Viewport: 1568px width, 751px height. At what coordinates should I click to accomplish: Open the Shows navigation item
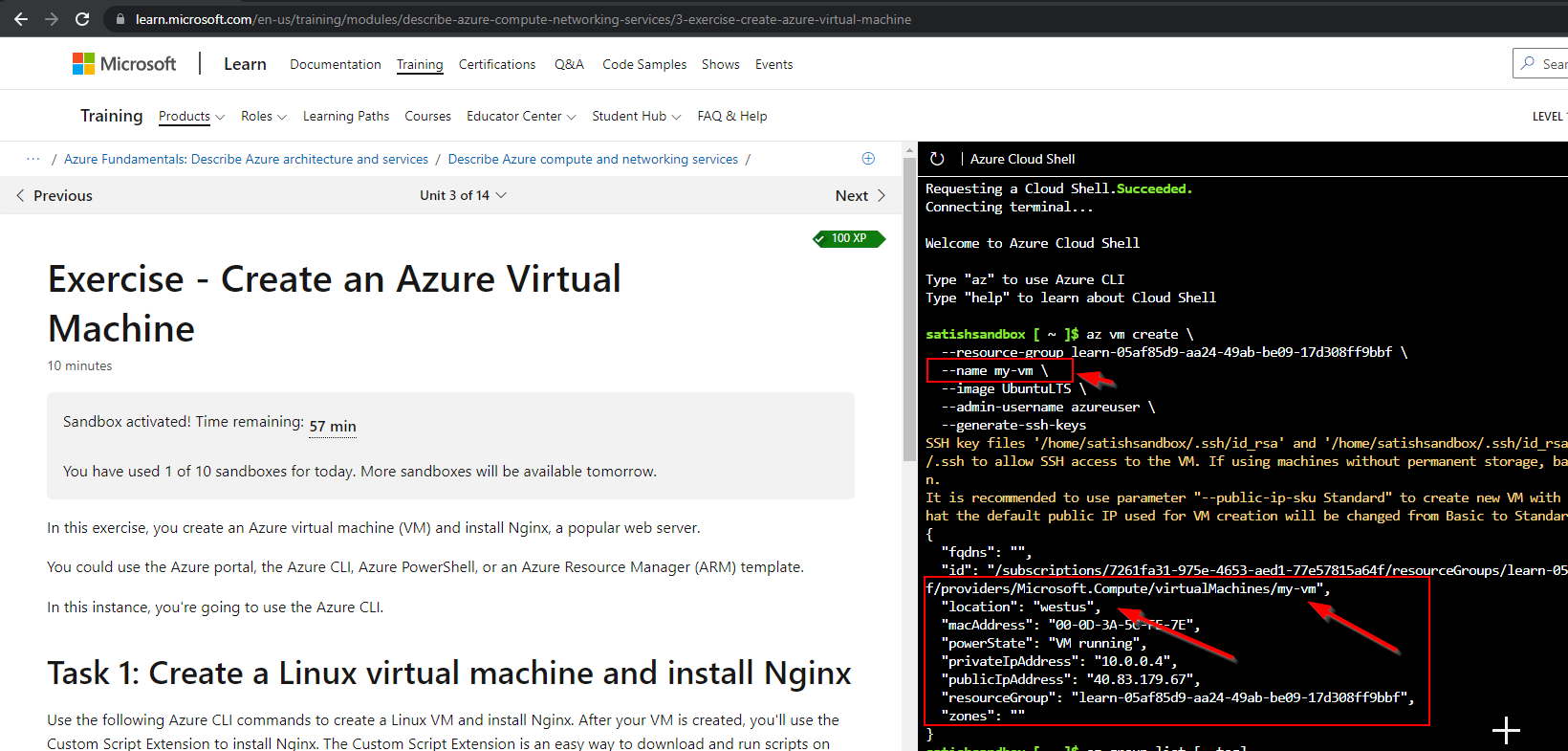[721, 64]
